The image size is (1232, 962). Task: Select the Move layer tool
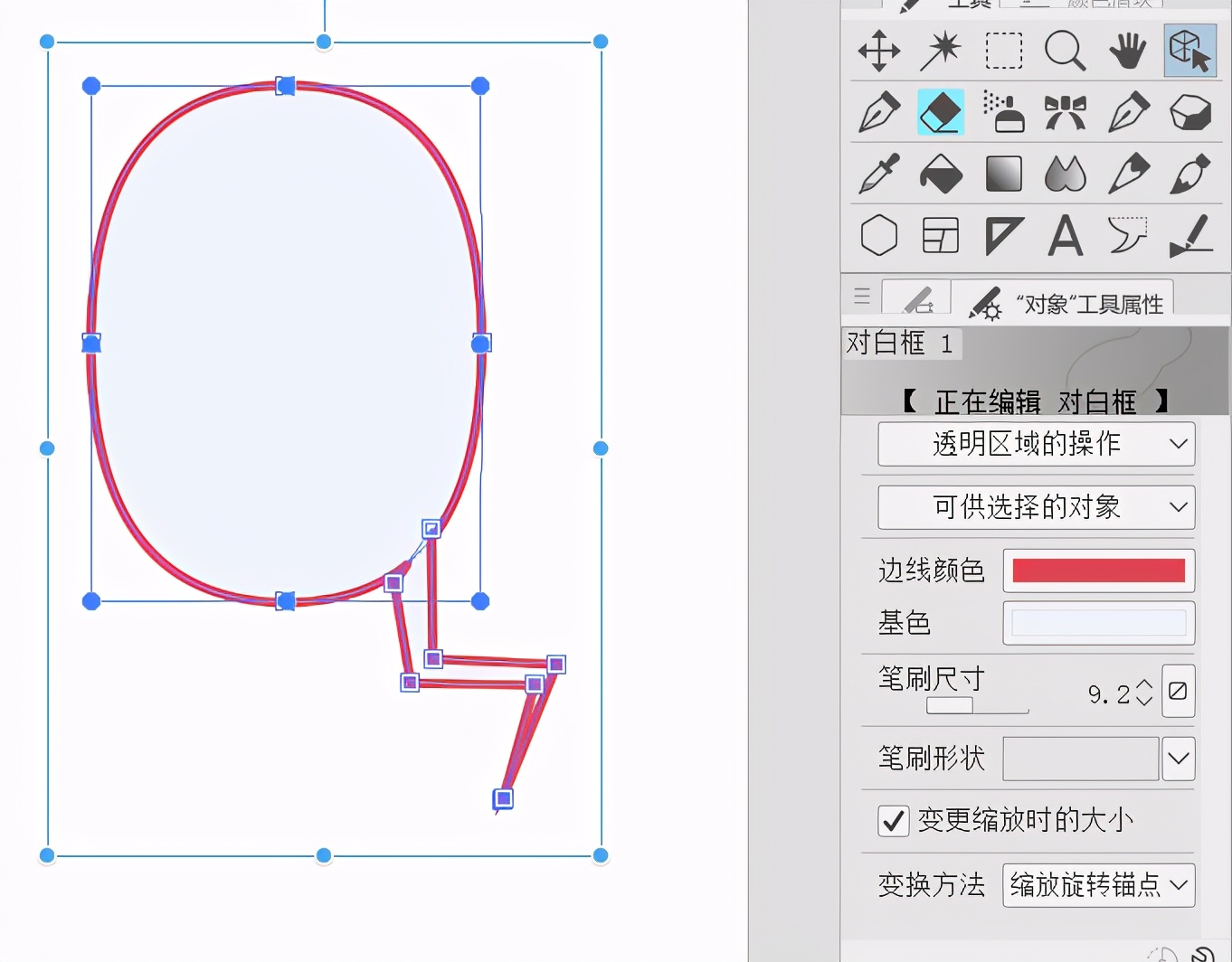[878, 51]
